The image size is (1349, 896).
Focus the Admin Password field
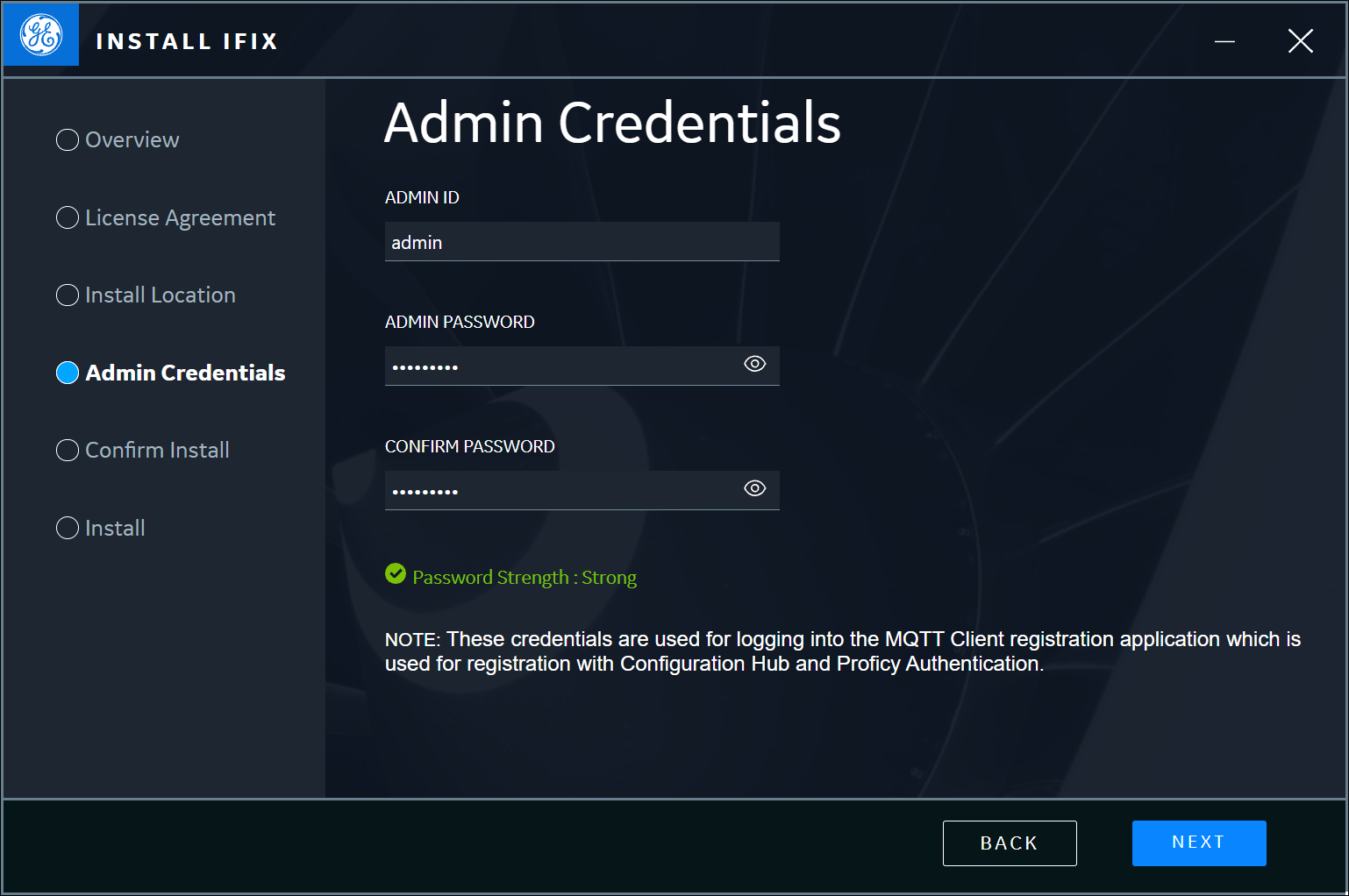582,366
